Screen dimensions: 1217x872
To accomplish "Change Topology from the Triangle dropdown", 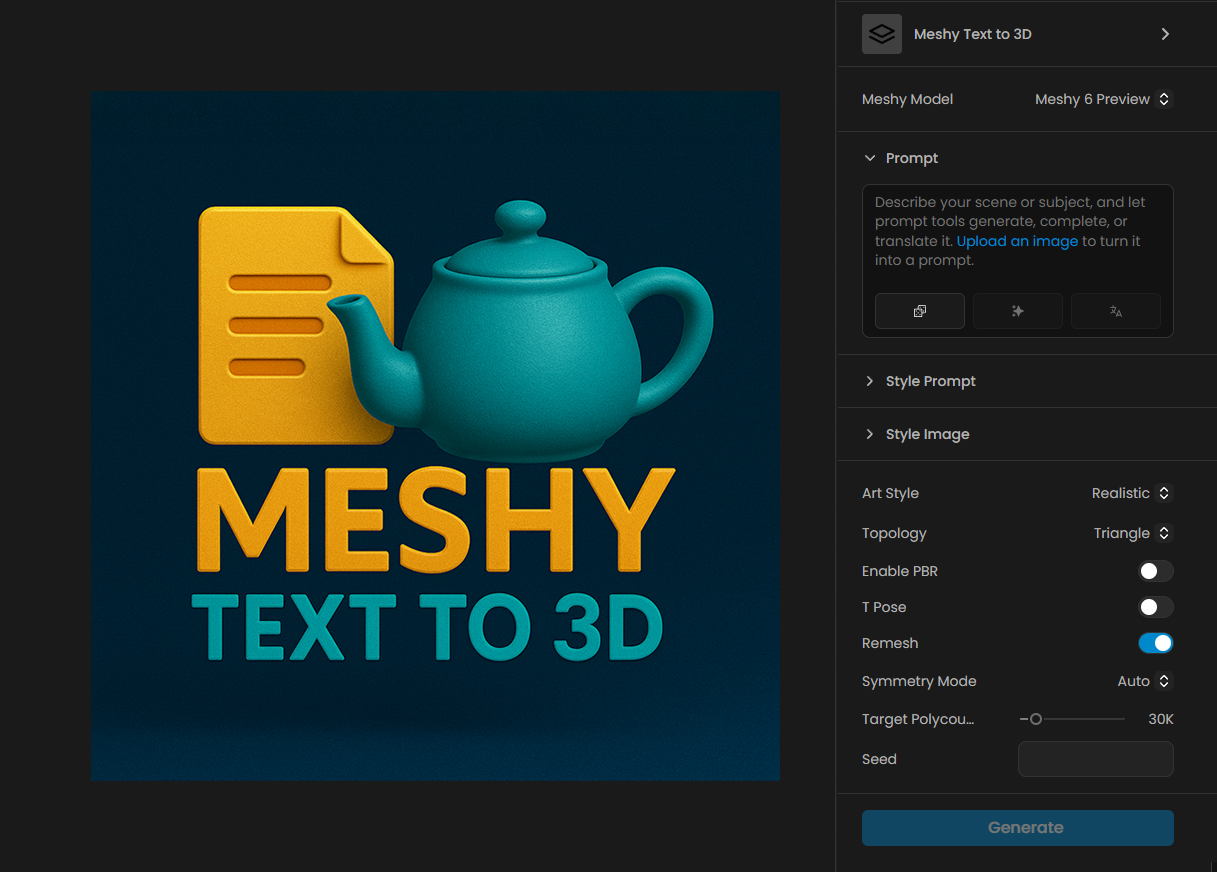I will click(x=1131, y=533).
